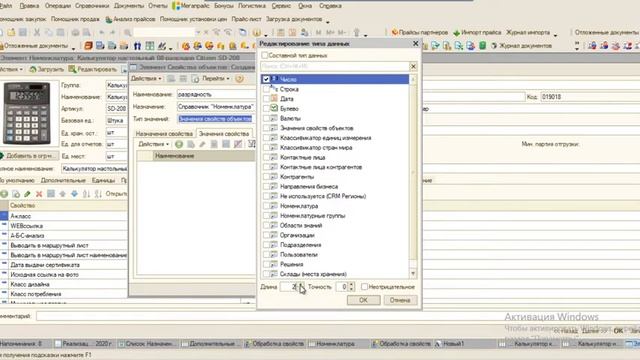Open the Отчеты menu

coord(158,6)
